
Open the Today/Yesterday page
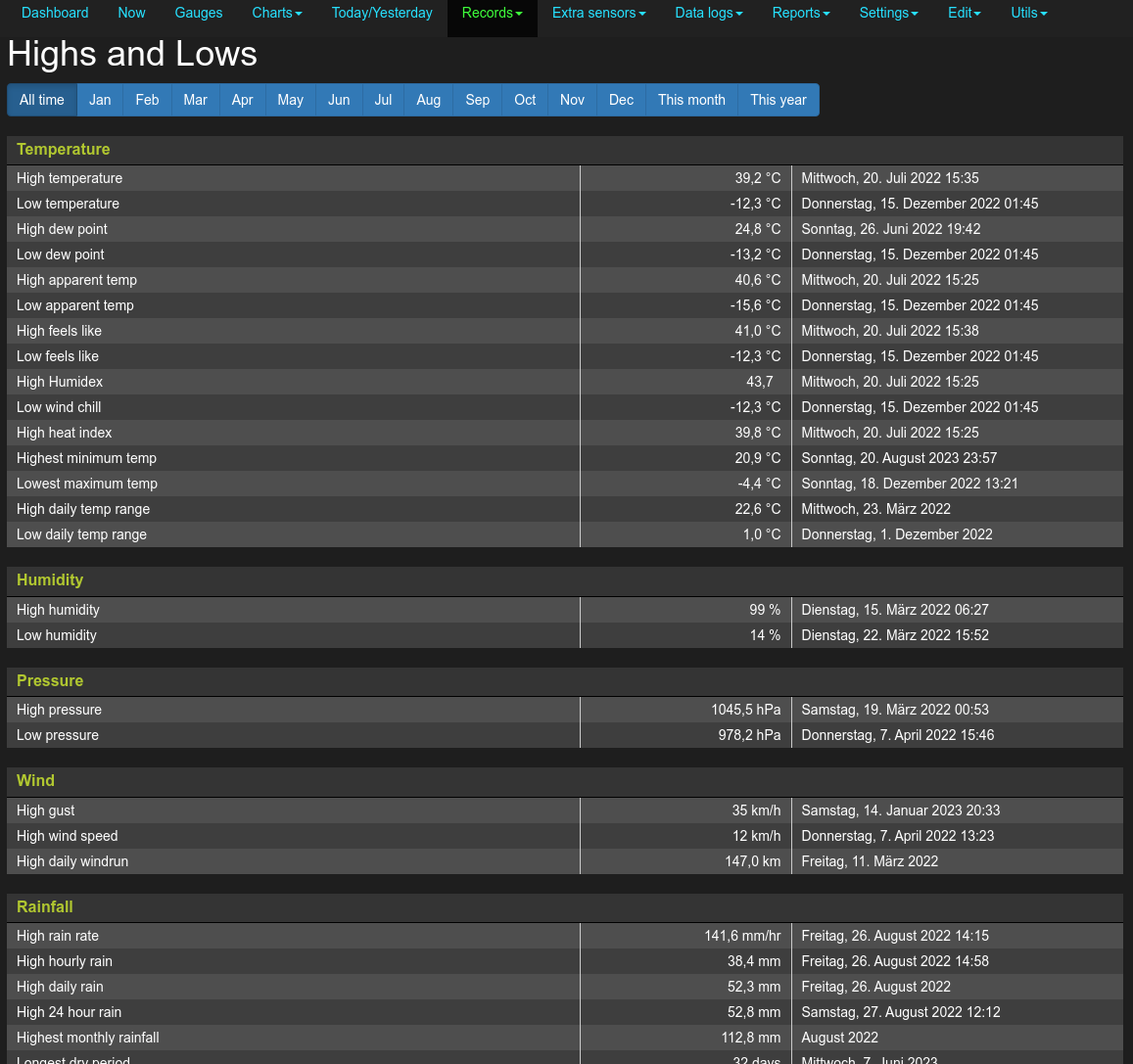click(x=382, y=13)
